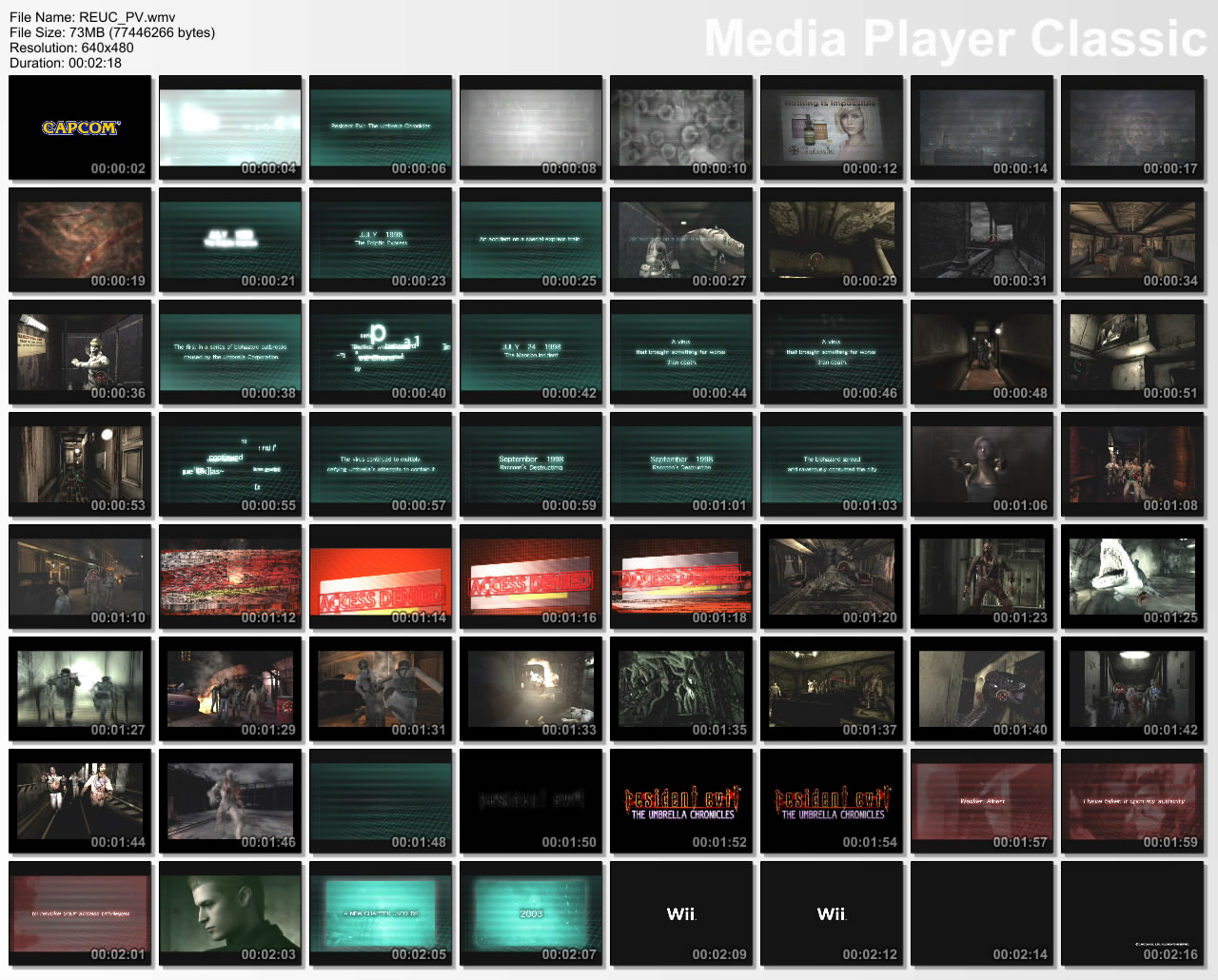1218x980 pixels.
Task: Select the ghostly figure frame at 00:01:46
Action: (230, 801)
